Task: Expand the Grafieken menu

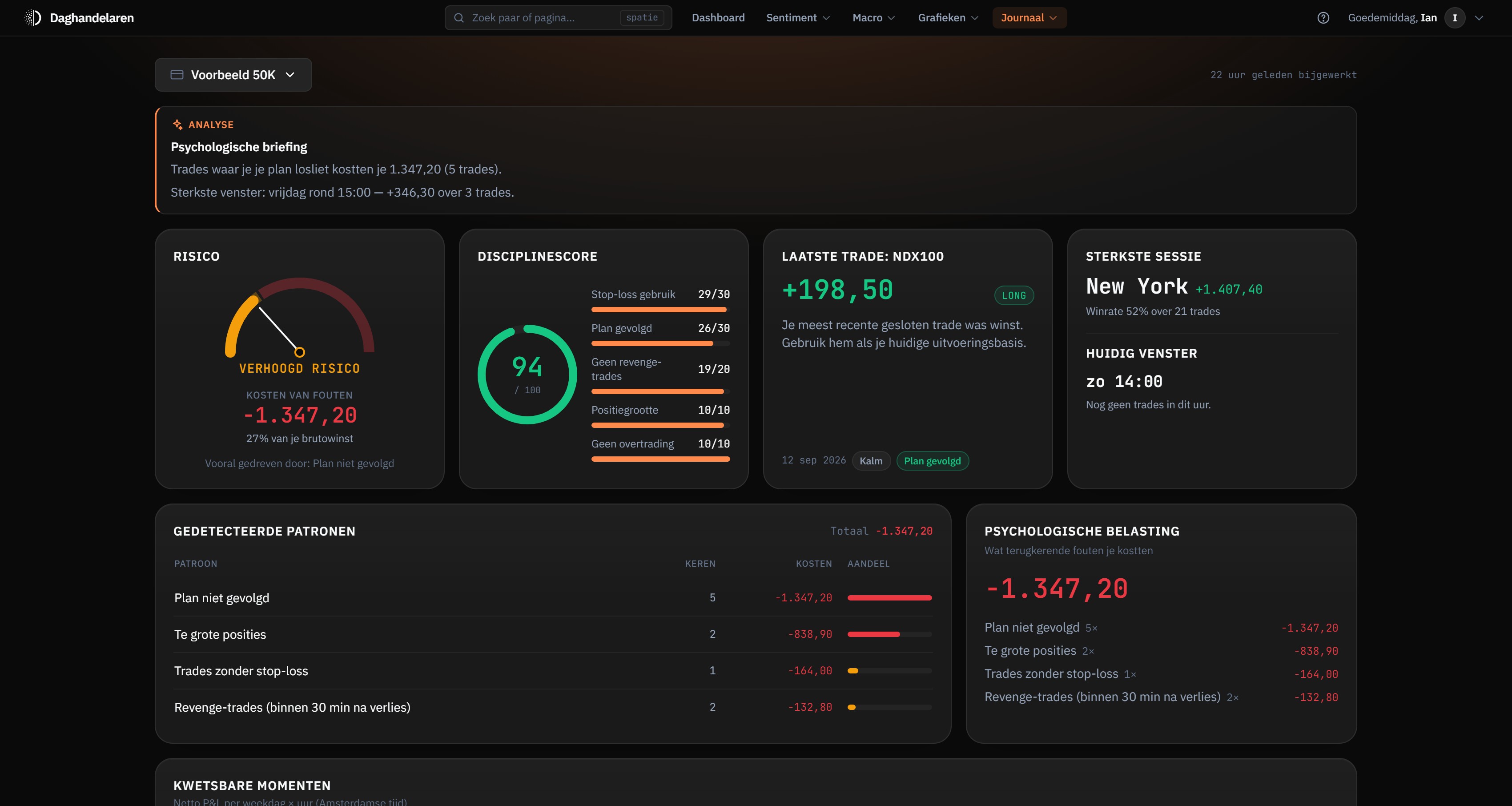Action: 948,18
